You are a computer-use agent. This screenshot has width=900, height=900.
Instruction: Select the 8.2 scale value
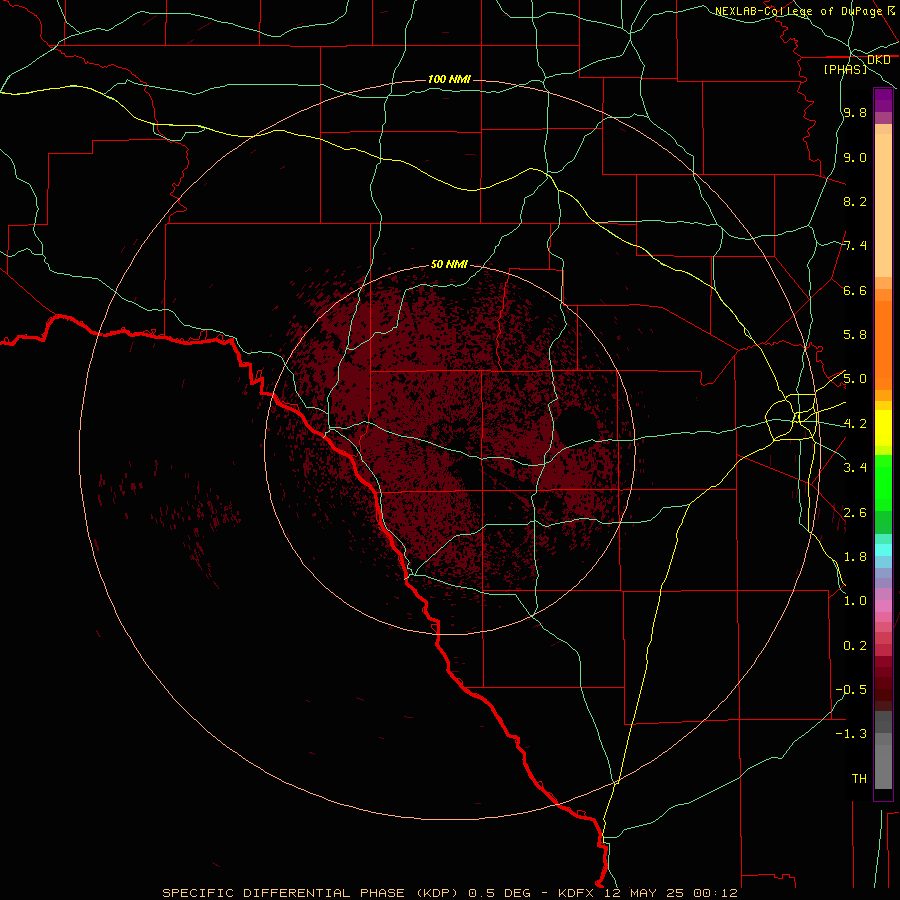click(x=855, y=201)
